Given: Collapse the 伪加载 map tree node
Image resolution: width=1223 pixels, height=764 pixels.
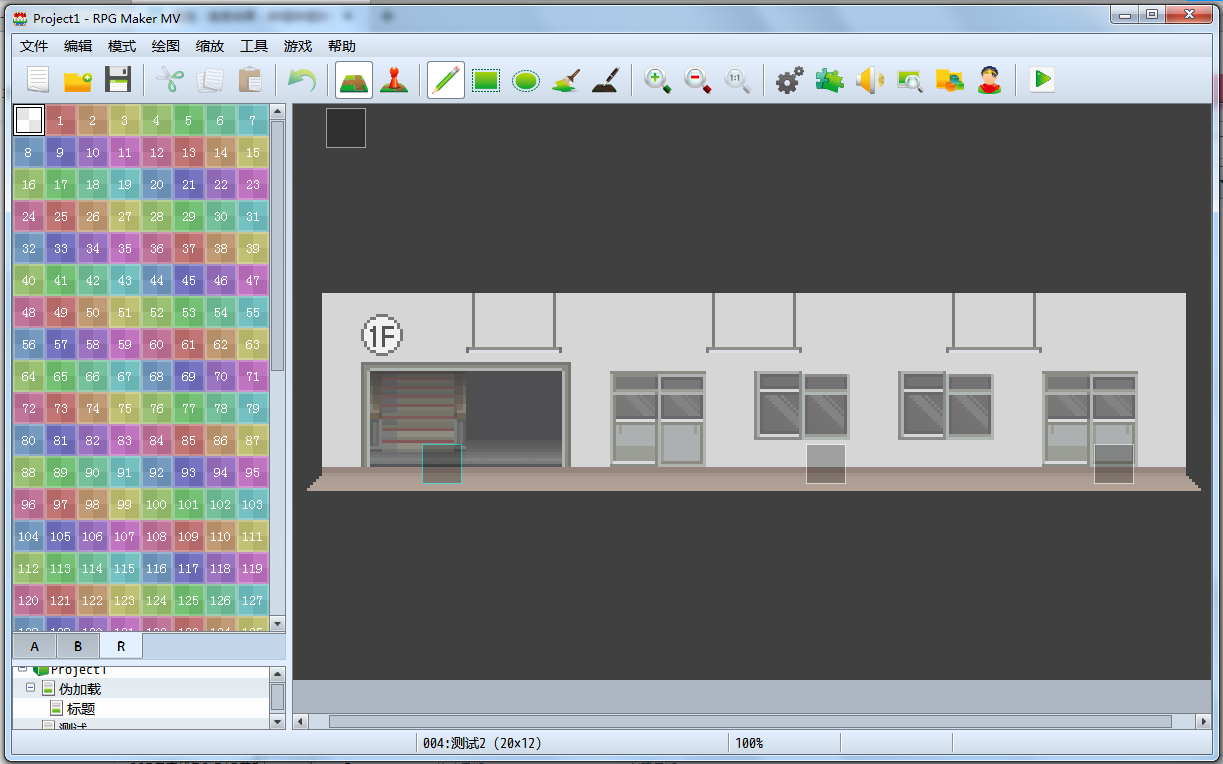Looking at the screenshot, I should point(31,688).
